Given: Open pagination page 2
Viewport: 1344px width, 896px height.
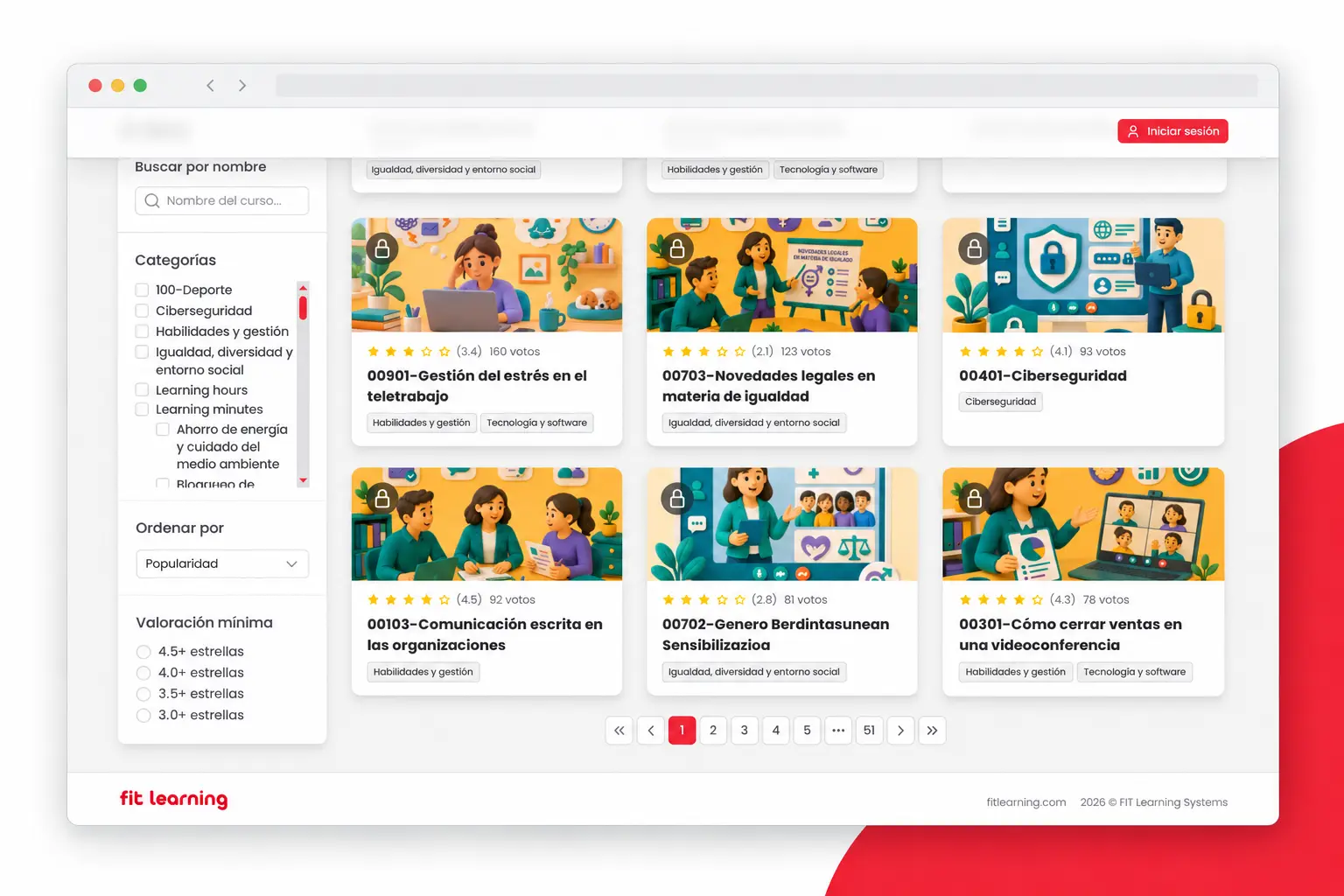Looking at the screenshot, I should (713, 731).
